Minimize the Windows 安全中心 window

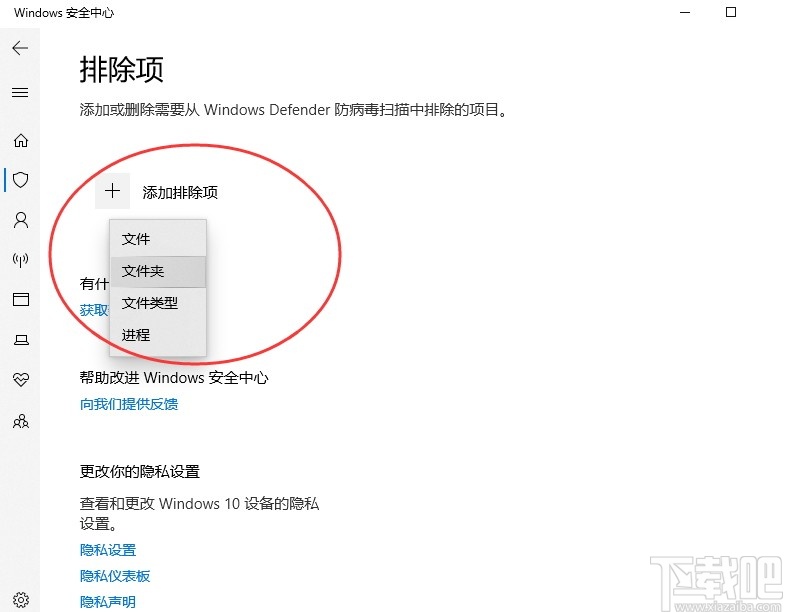pyautogui.click(x=685, y=12)
